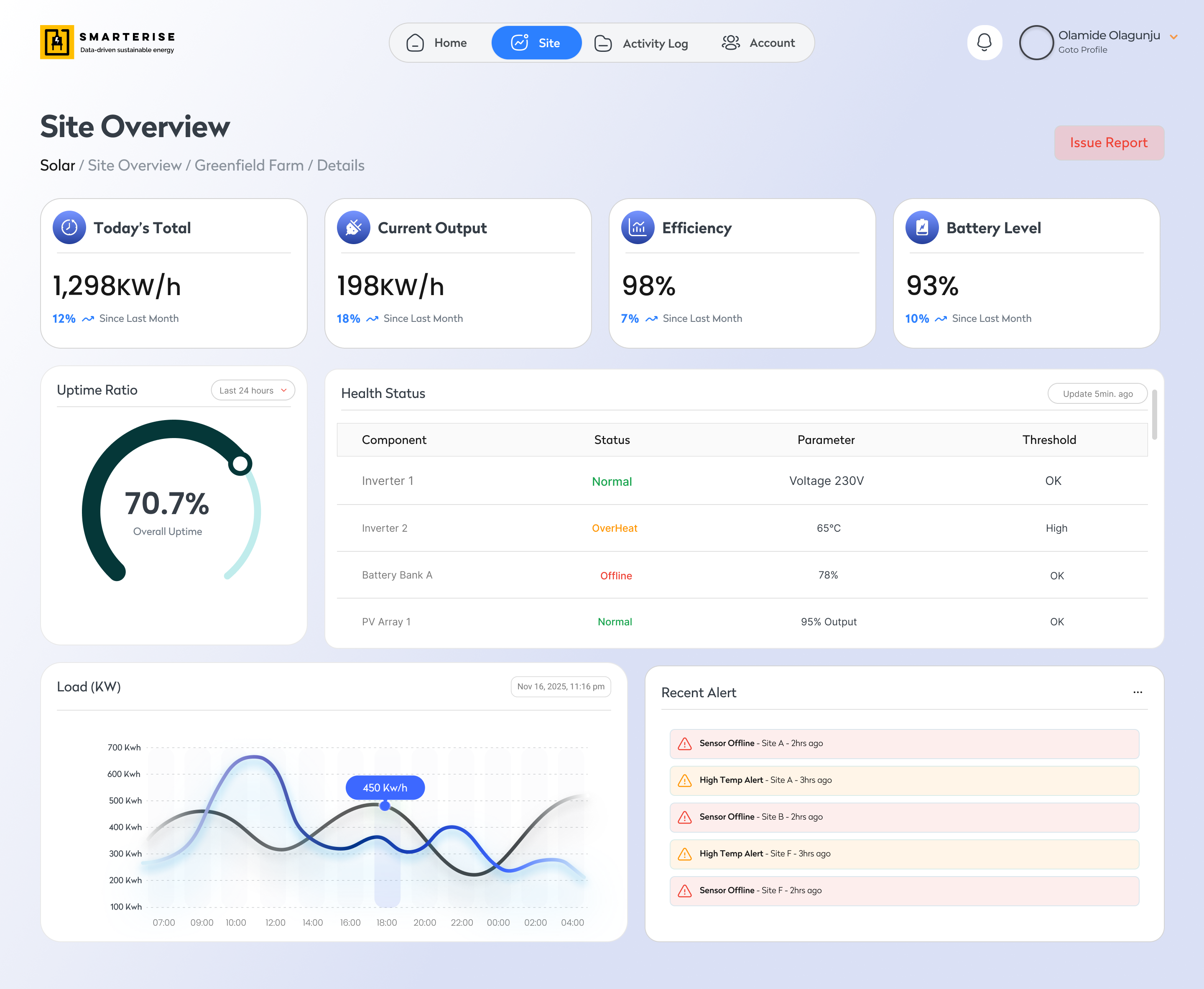Go to the Home tab
Image resolution: width=1204 pixels, height=989 pixels.
436,43
